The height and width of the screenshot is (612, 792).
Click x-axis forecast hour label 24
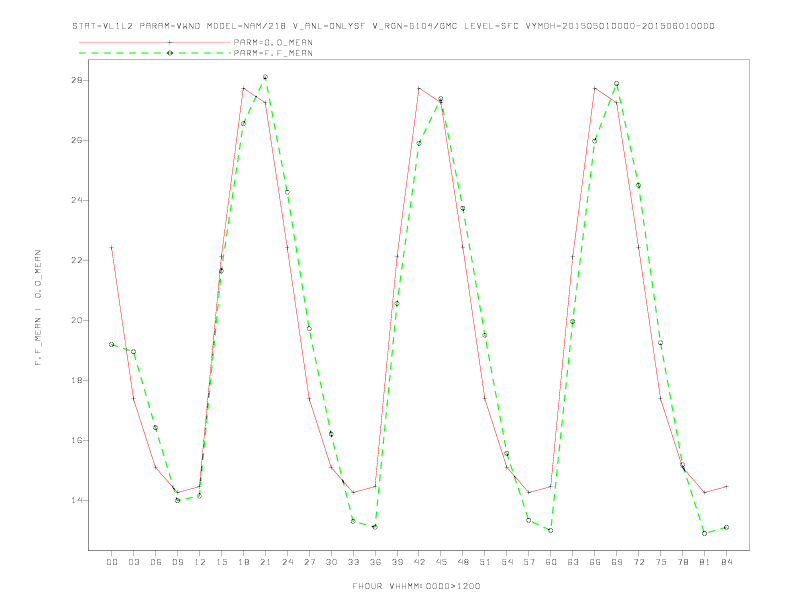[x=287, y=562]
